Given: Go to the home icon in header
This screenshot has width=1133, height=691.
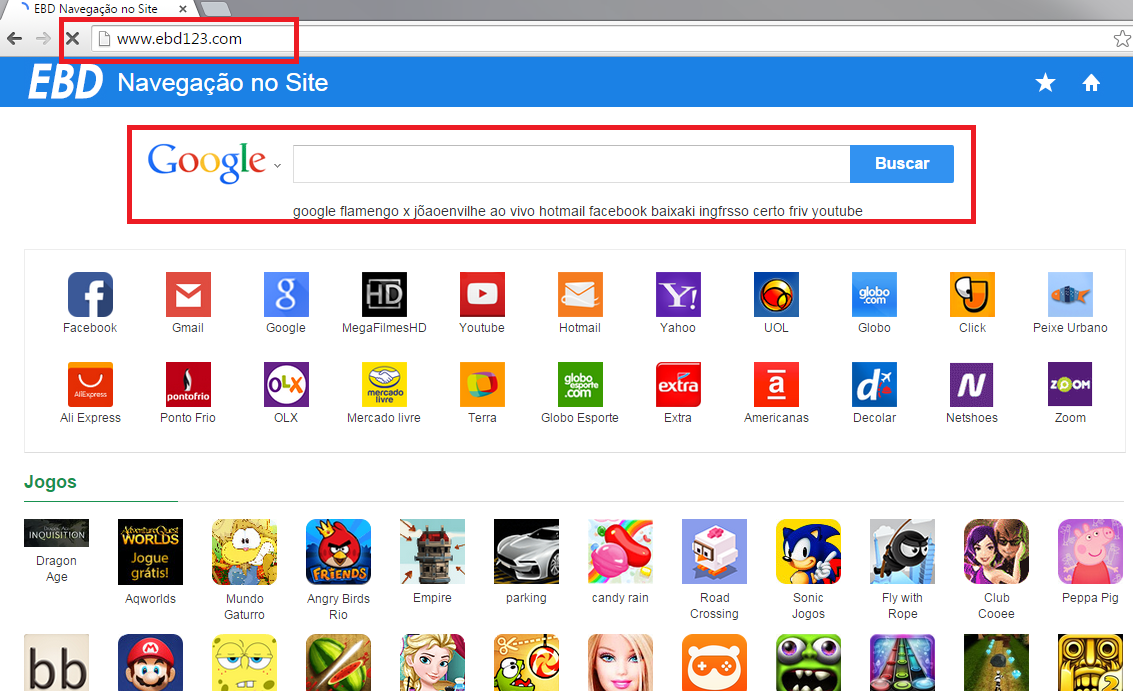Looking at the screenshot, I should [1091, 83].
